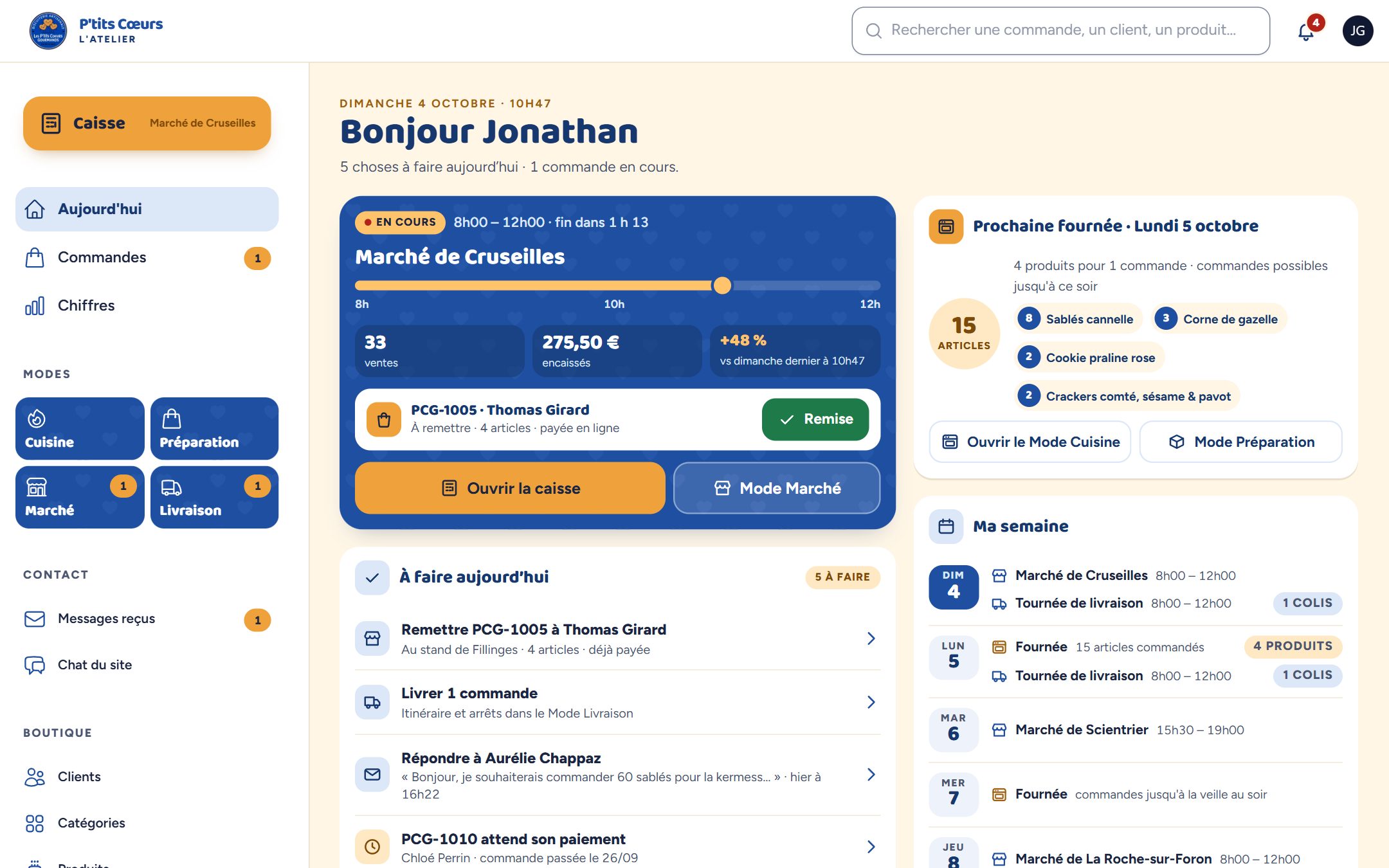Click the Prochaine fournée oven icon
Screen dimensions: 1389x868
tap(946, 226)
